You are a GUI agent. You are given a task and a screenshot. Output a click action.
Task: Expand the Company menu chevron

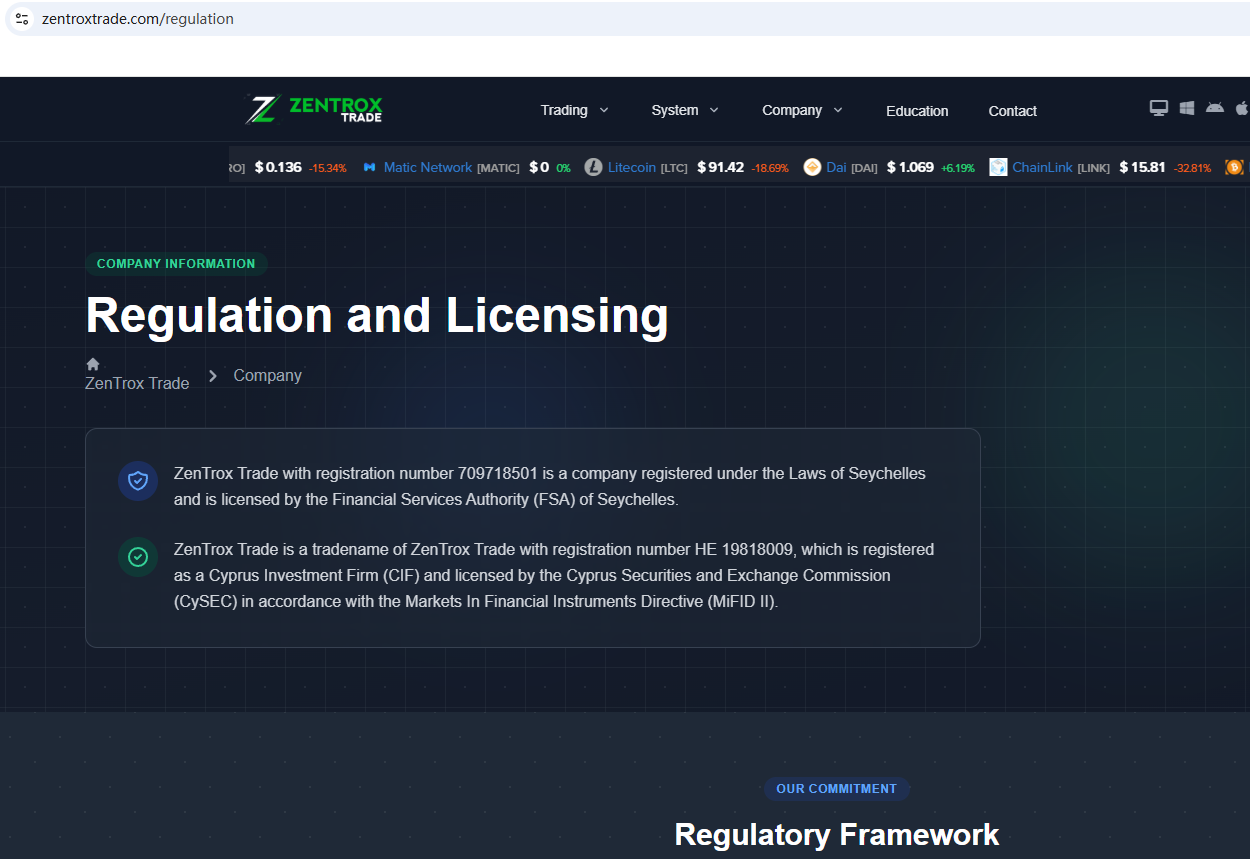(838, 110)
